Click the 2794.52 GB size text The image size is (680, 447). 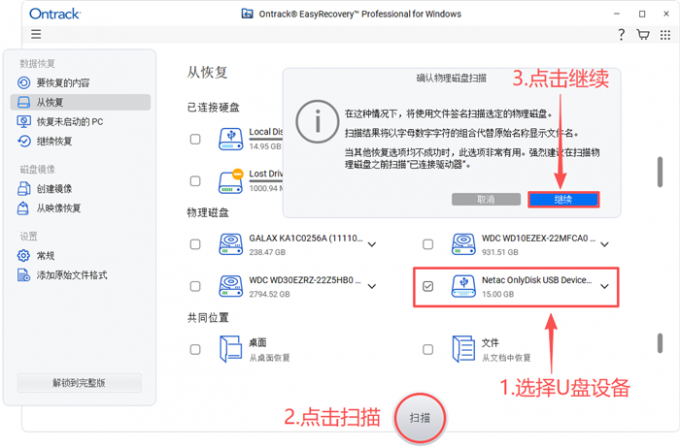(269, 294)
